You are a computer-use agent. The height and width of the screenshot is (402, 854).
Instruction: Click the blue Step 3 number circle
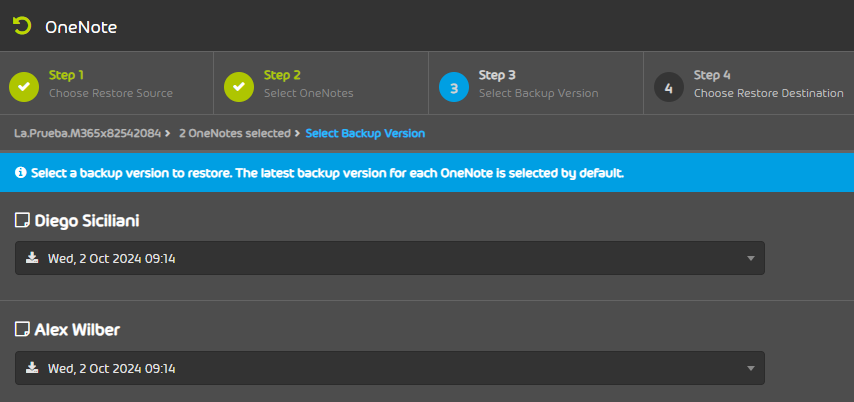[x=454, y=87]
